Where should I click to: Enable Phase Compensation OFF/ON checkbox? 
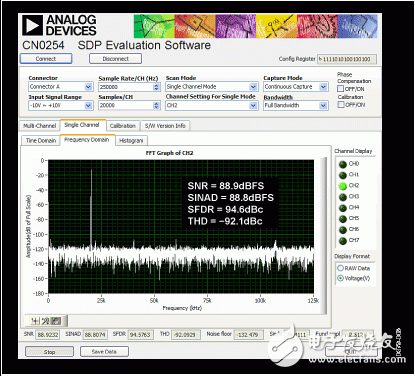tap(340, 89)
